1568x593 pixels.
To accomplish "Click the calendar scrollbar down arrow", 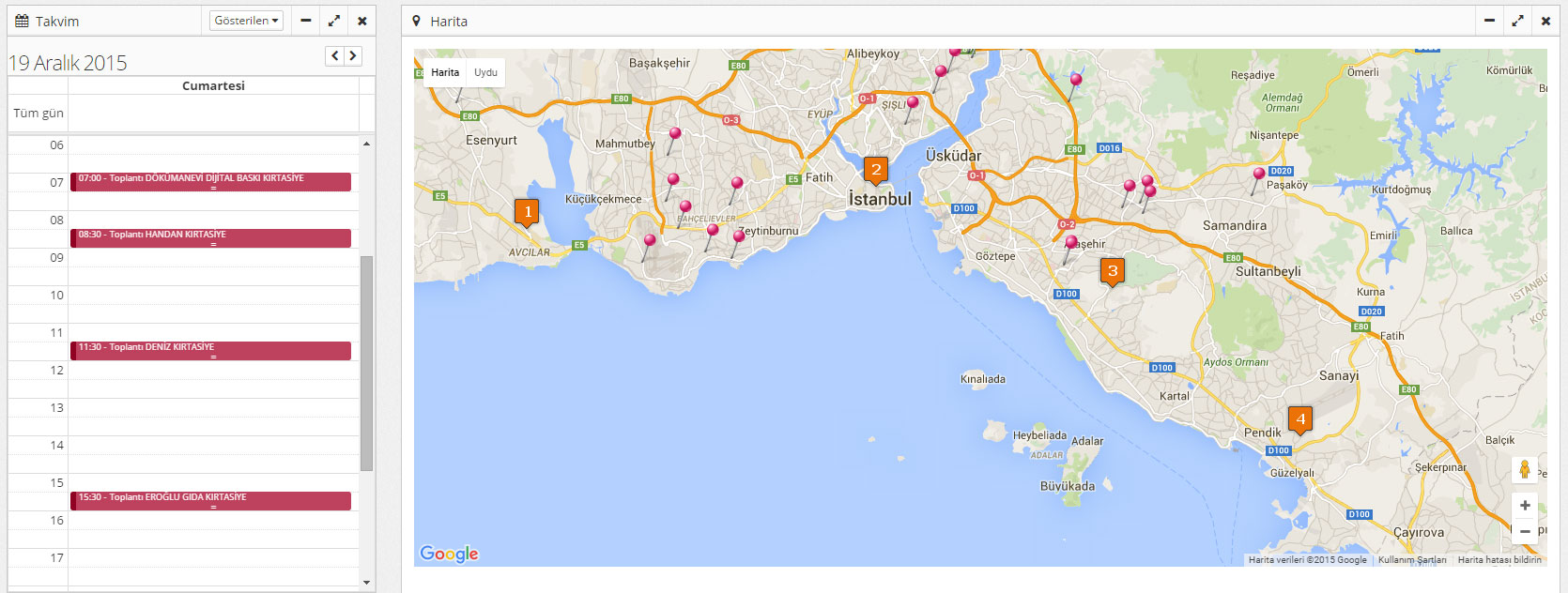I will point(366,583).
